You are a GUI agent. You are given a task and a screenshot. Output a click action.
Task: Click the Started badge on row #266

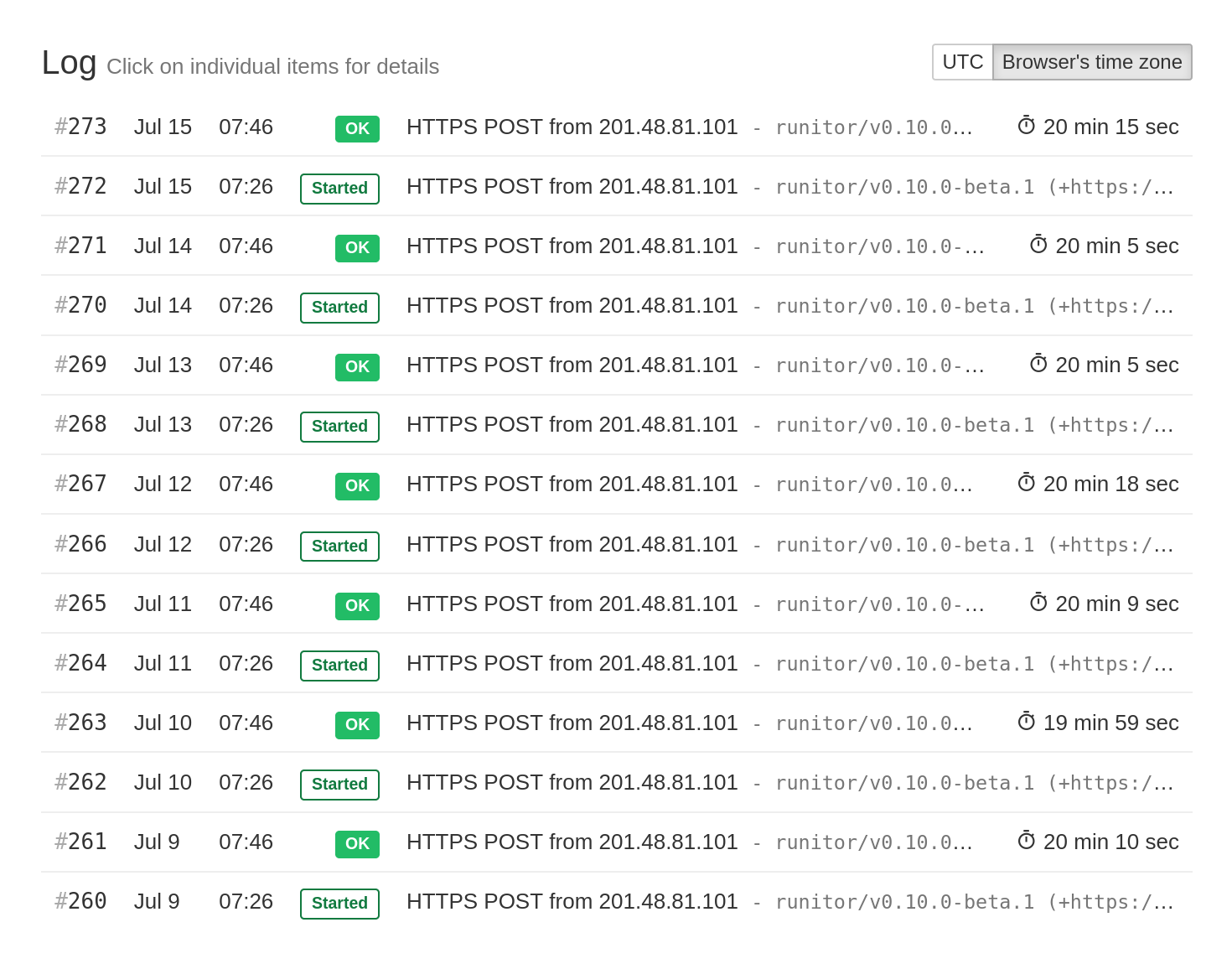[339, 546]
